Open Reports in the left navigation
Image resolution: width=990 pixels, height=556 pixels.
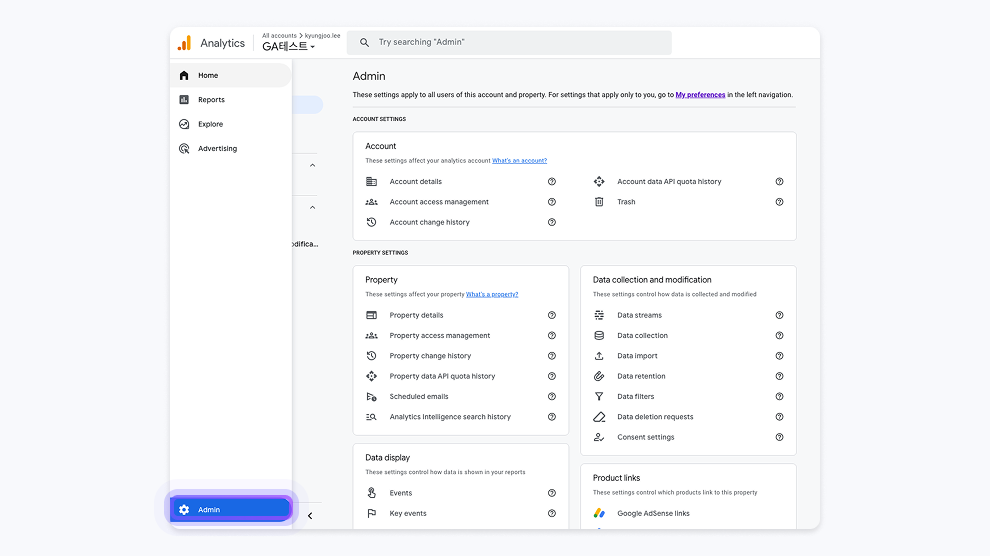[211, 100]
